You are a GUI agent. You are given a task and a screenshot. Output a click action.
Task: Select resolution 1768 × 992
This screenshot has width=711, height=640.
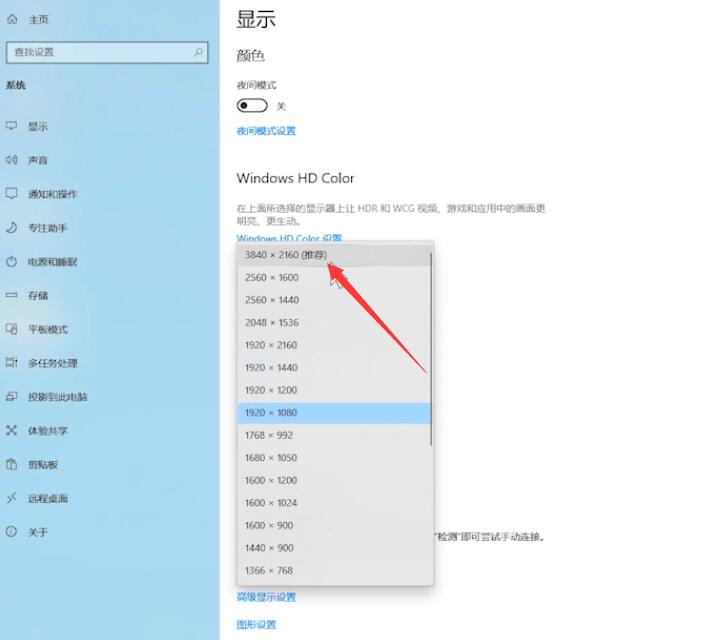(334, 435)
